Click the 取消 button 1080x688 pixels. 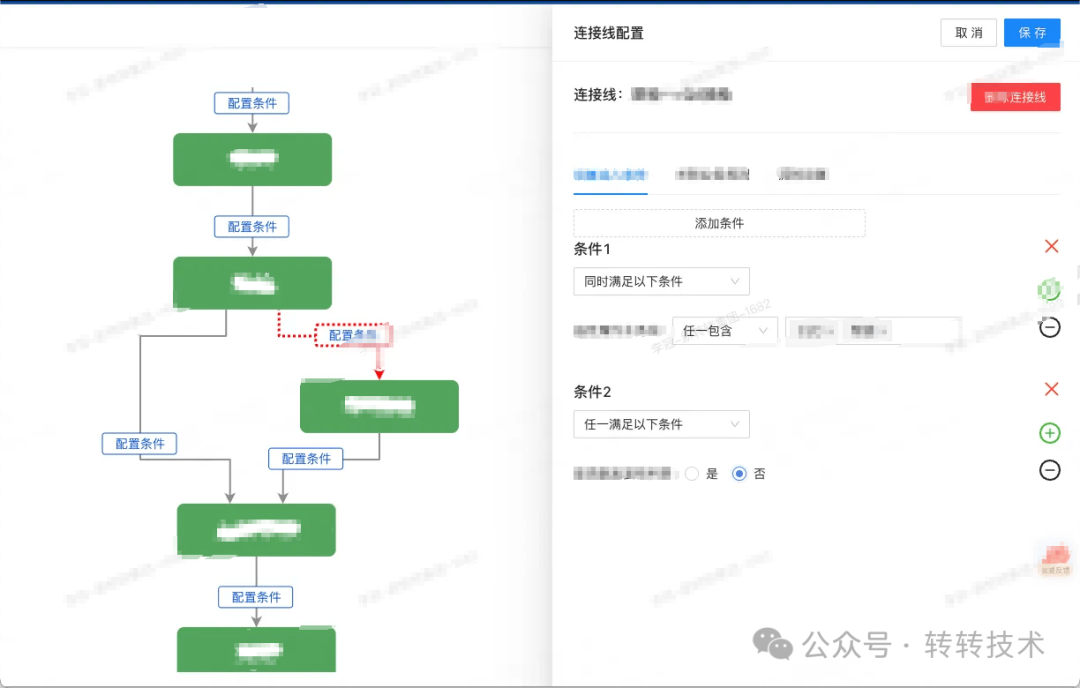tap(968, 32)
